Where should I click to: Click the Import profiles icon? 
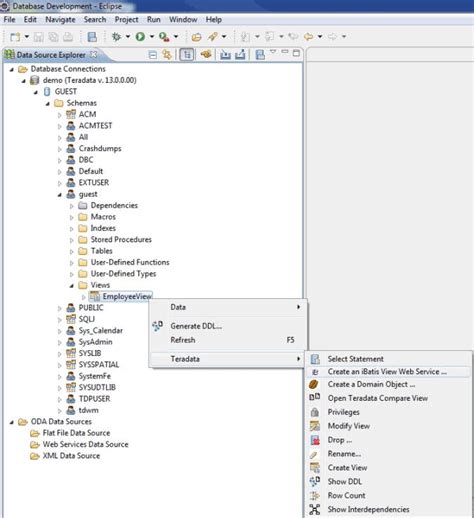pos(225,54)
